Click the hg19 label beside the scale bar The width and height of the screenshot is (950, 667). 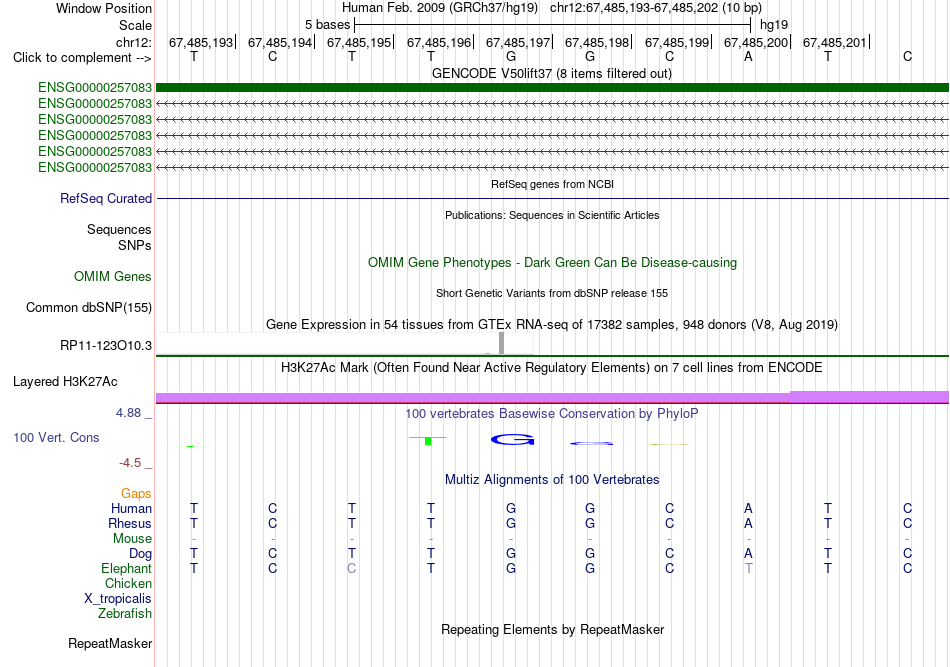coord(774,25)
